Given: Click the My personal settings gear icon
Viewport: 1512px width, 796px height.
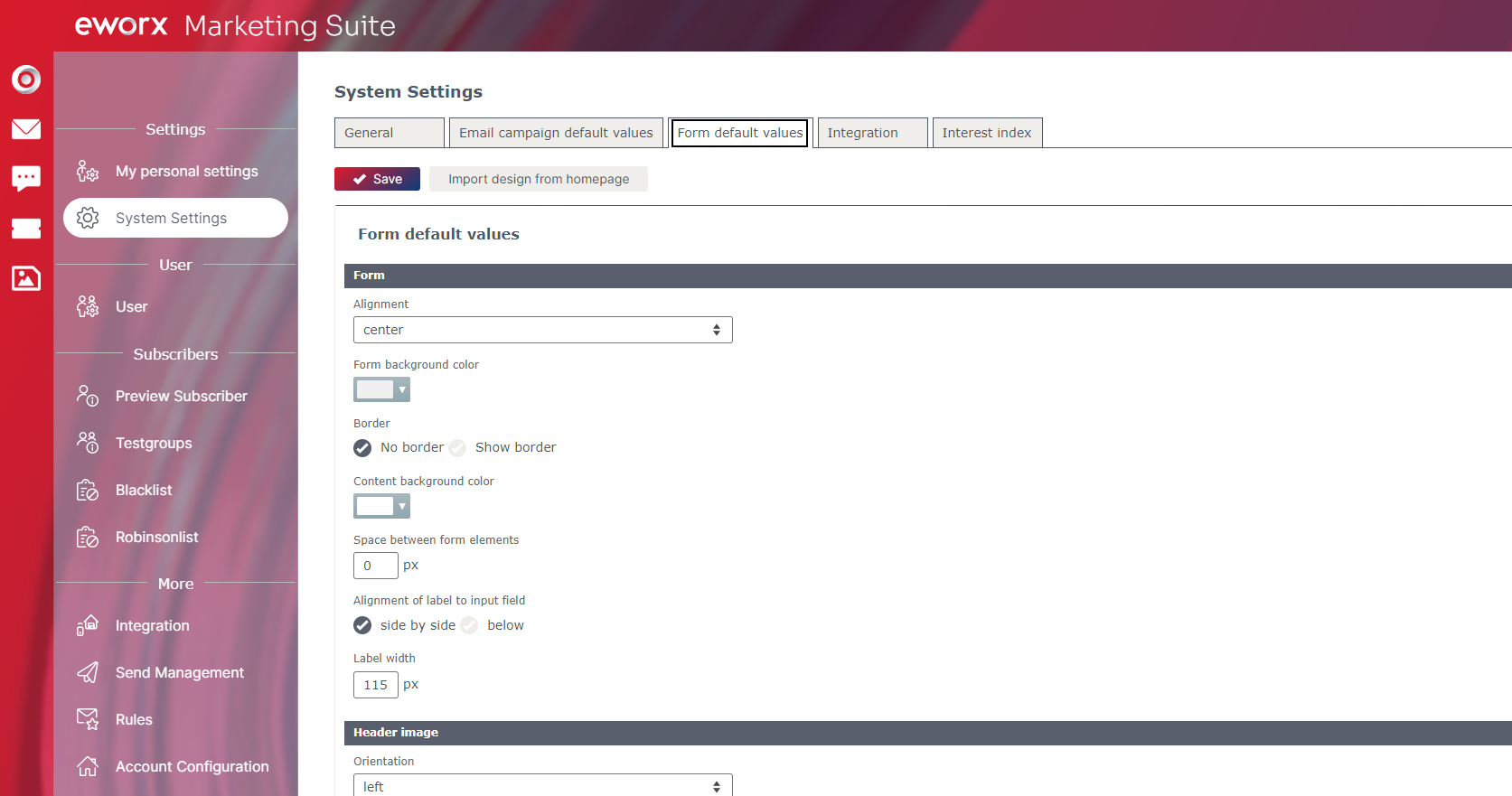Looking at the screenshot, I should (x=88, y=172).
